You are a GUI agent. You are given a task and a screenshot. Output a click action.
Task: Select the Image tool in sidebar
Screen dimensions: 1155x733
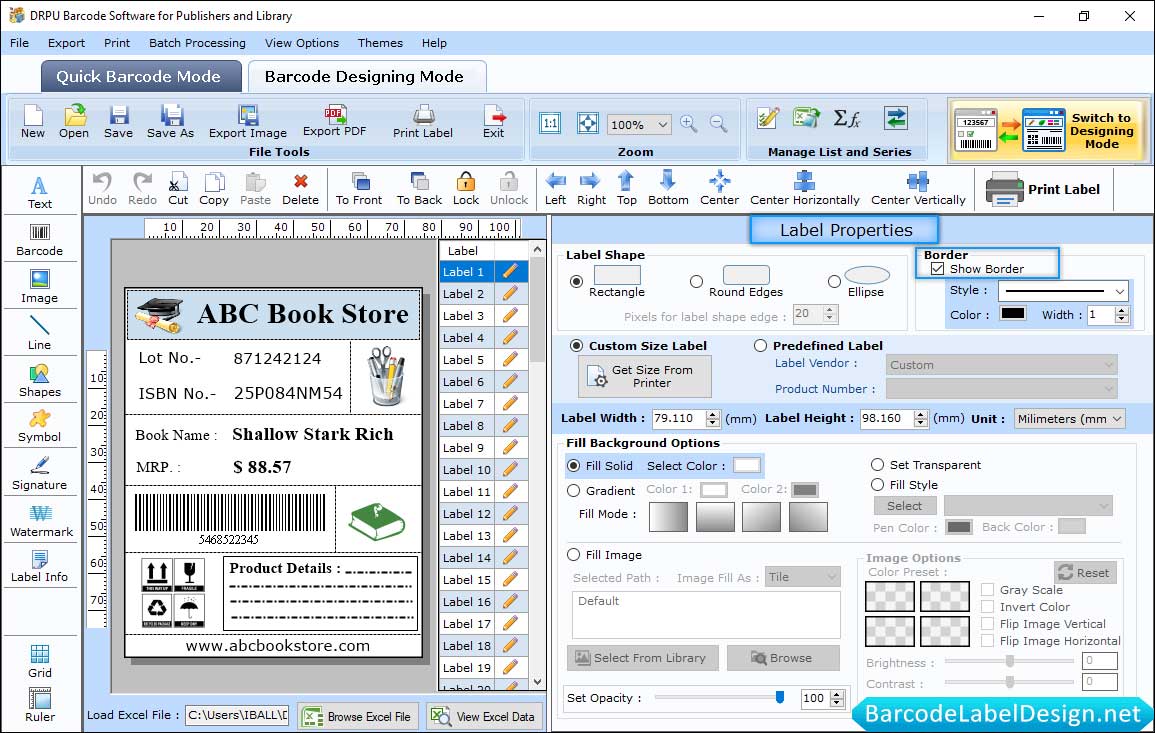pos(40,287)
